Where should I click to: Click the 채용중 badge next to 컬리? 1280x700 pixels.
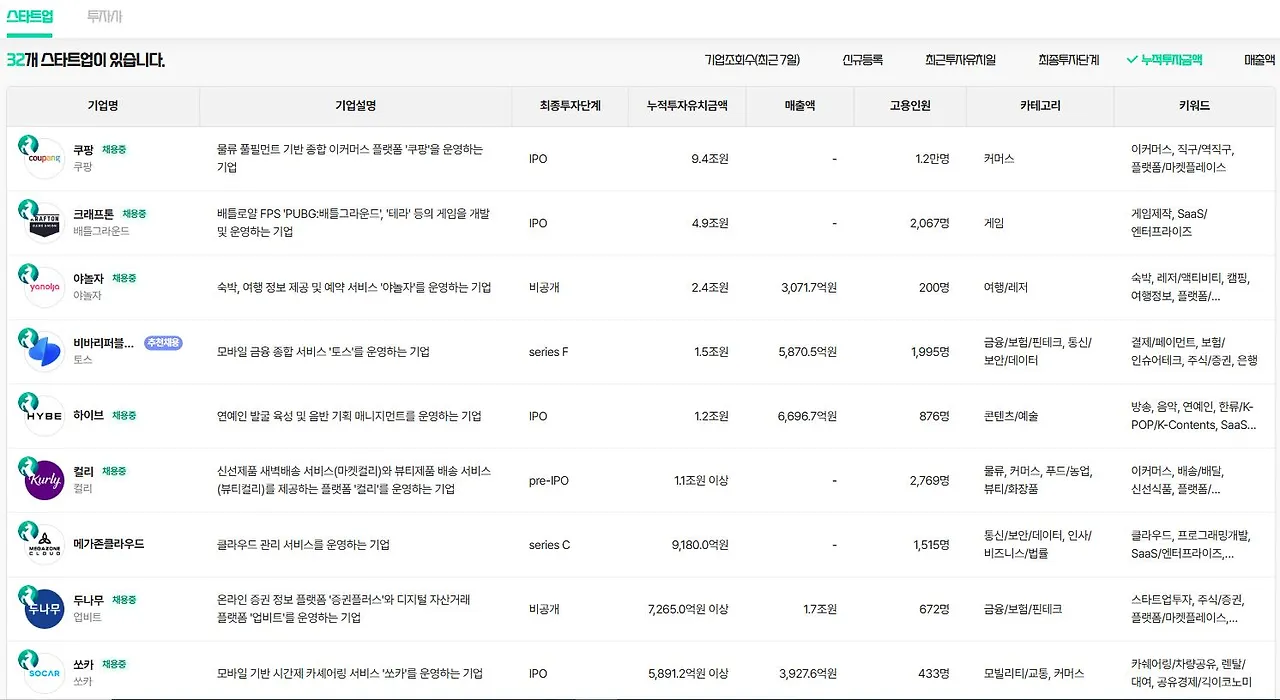pyautogui.click(x=114, y=471)
